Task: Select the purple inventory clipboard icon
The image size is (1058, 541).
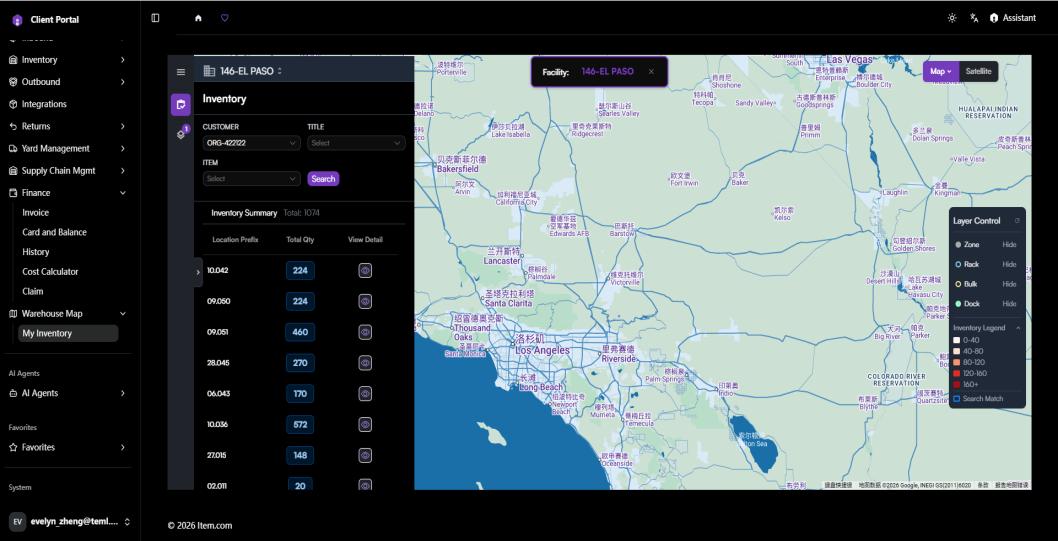Action: click(x=180, y=105)
